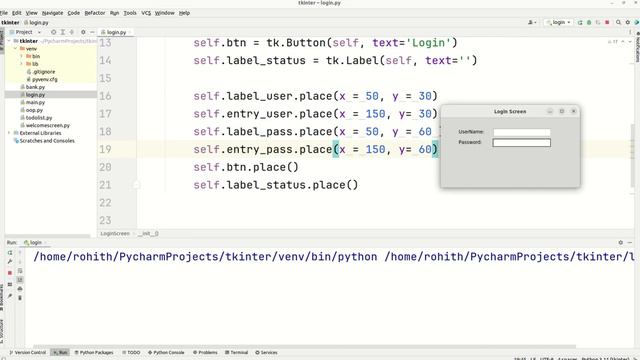Pin tab icon in Run panel sidebar
Screen dimensions: 640x360
(x=10, y=296)
